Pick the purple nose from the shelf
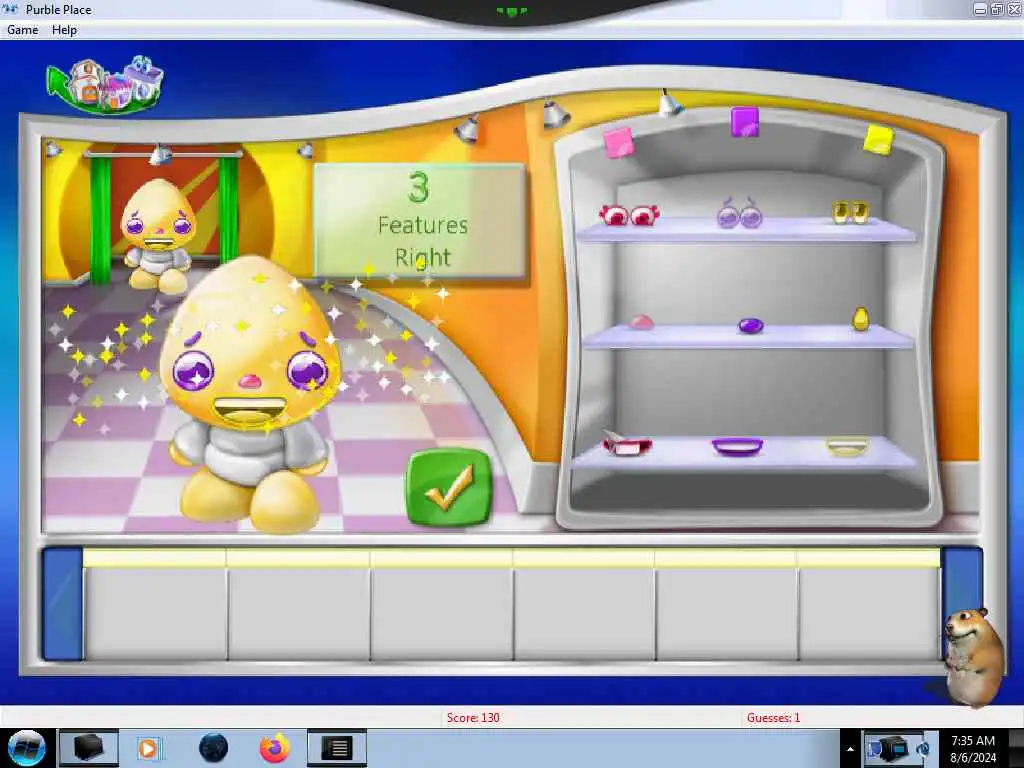 pos(750,325)
